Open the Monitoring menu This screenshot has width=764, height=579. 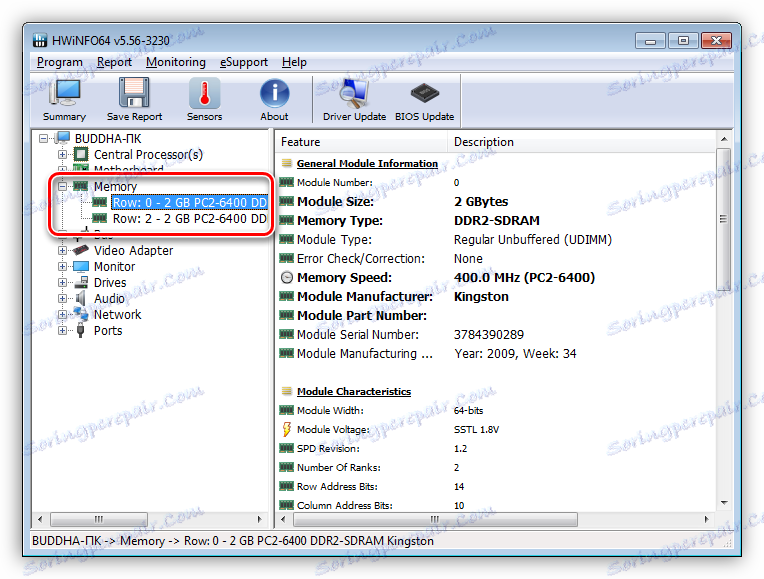(176, 62)
